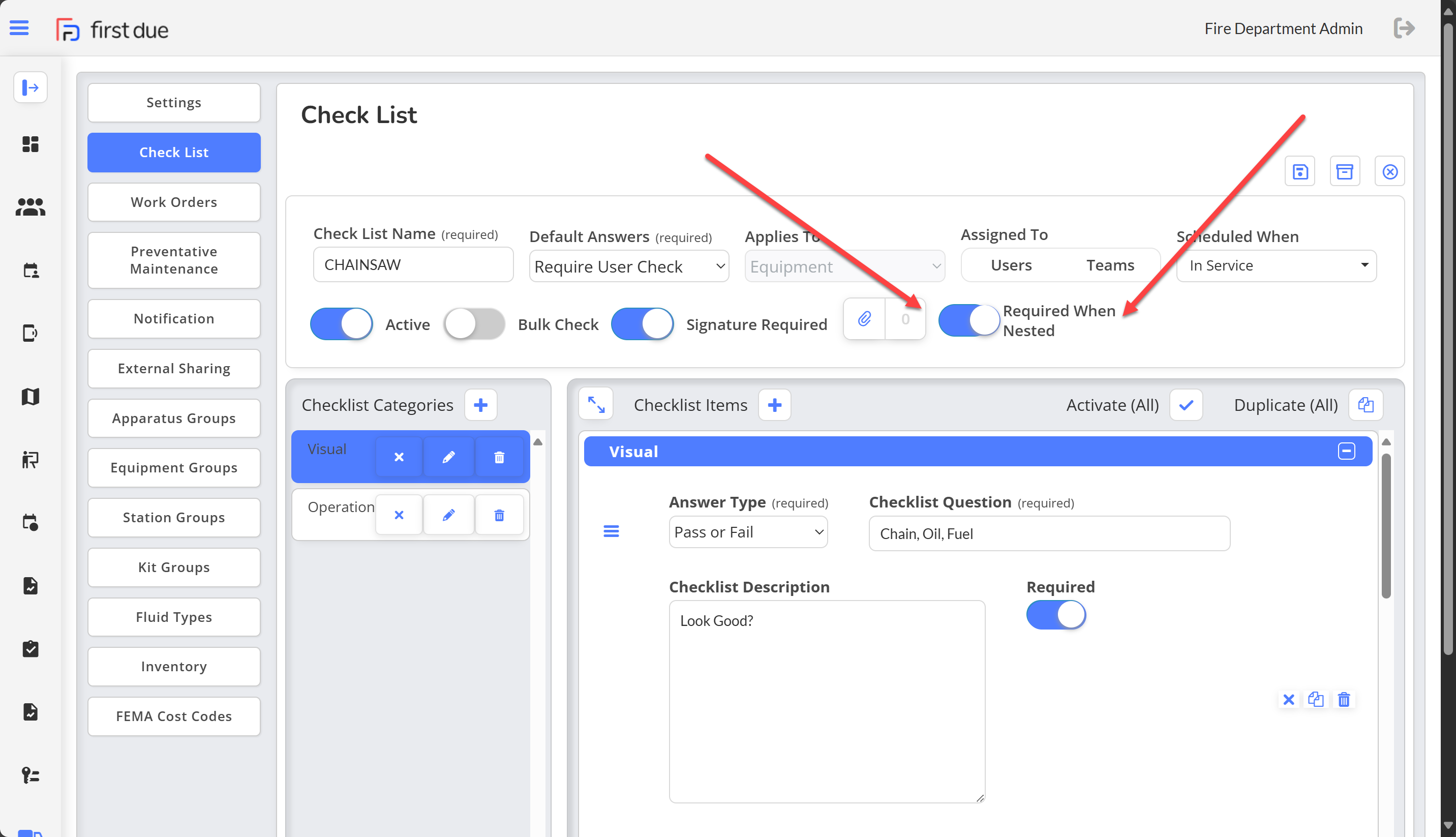Archive the check list with the box icon

click(1345, 171)
